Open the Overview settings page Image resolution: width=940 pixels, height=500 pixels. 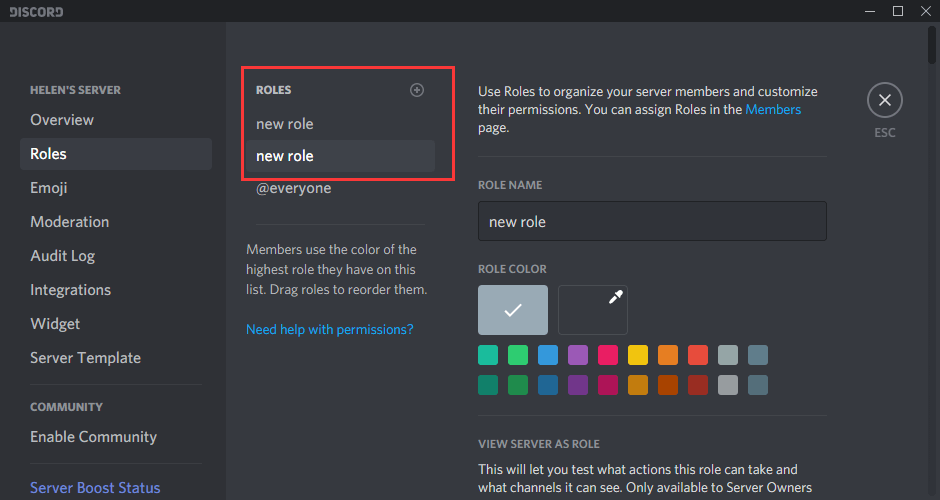pos(62,120)
